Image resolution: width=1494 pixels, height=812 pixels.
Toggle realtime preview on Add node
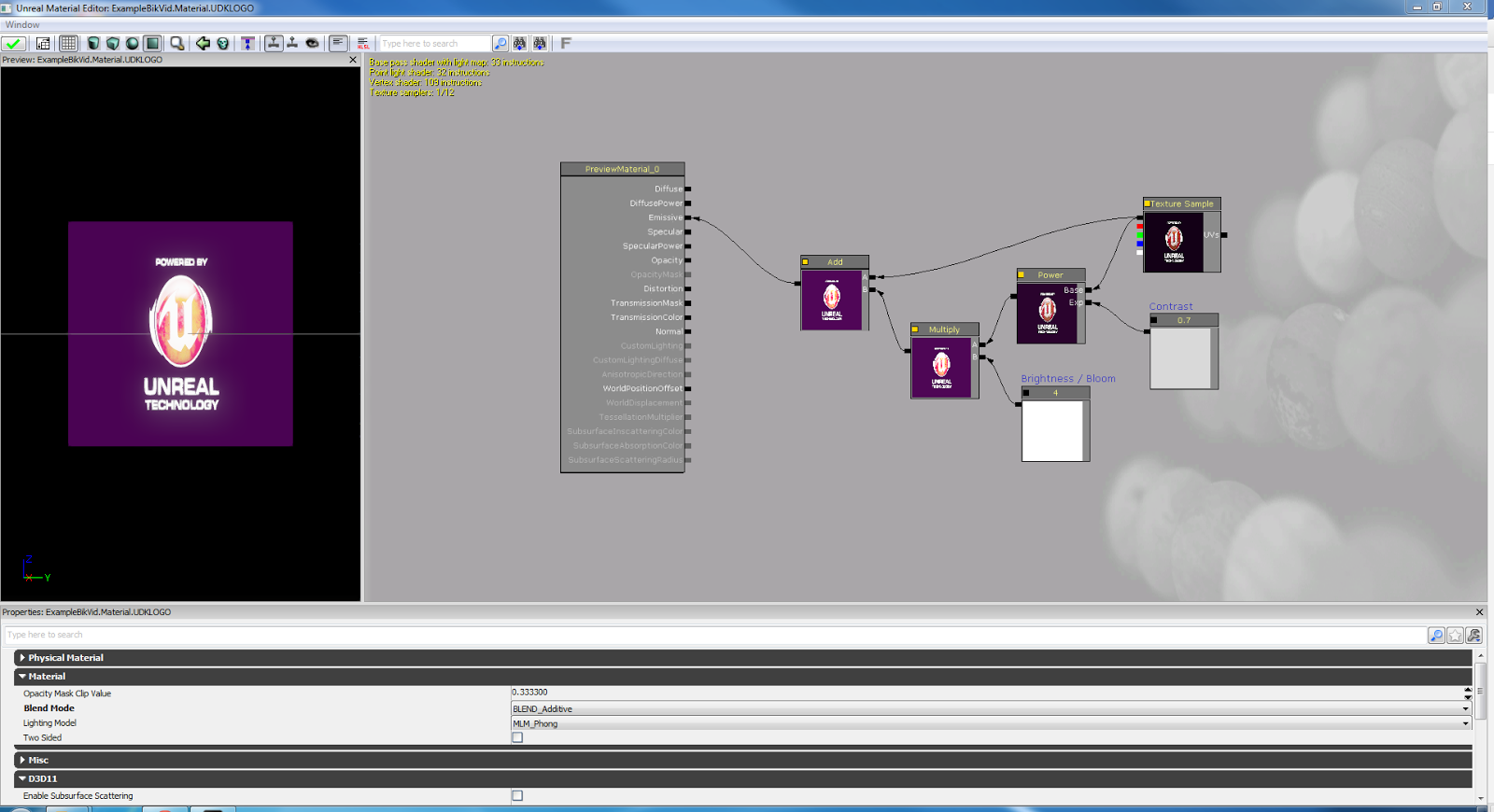pyautogui.click(x=805, y=262)
